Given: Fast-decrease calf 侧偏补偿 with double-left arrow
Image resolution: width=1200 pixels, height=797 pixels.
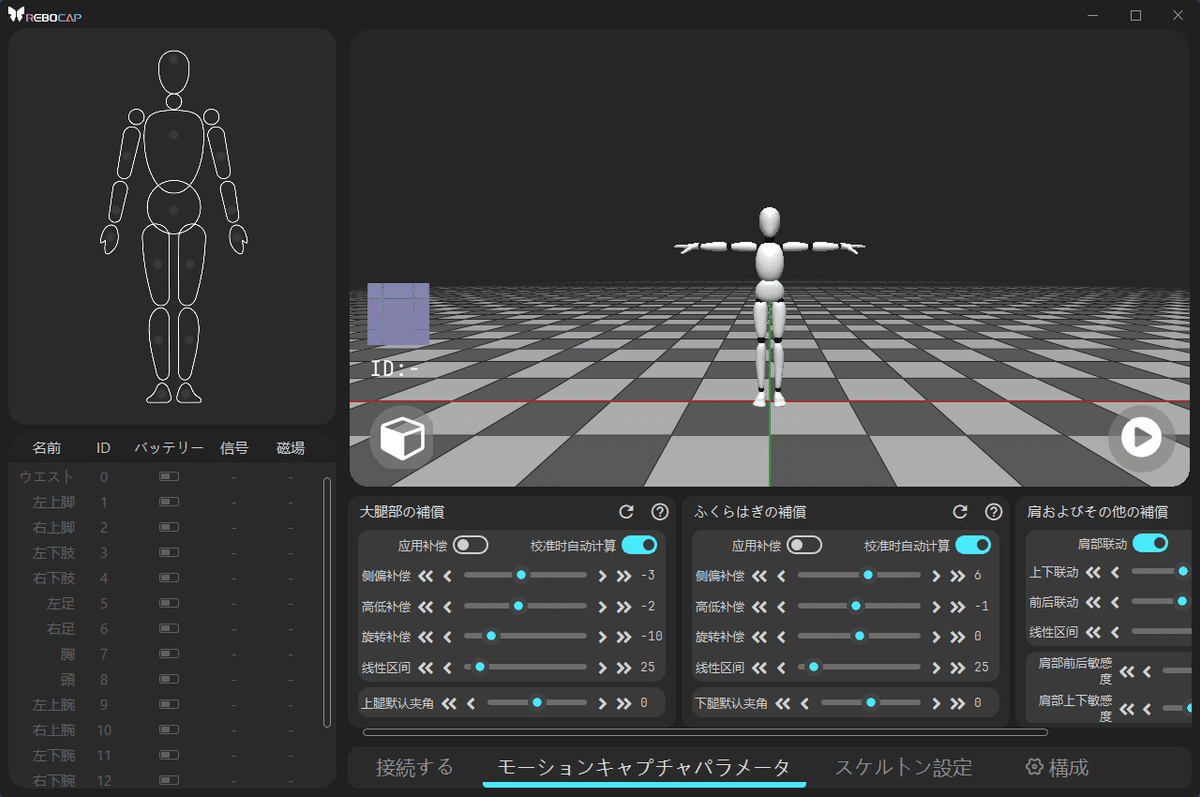Looking at the screenshot, I should click(761, 575).
